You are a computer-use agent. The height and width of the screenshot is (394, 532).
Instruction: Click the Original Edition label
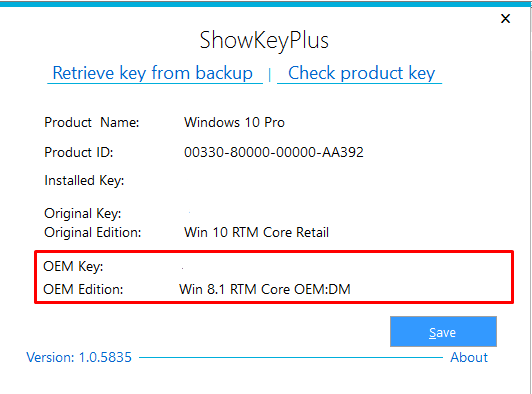click(92, 232)
